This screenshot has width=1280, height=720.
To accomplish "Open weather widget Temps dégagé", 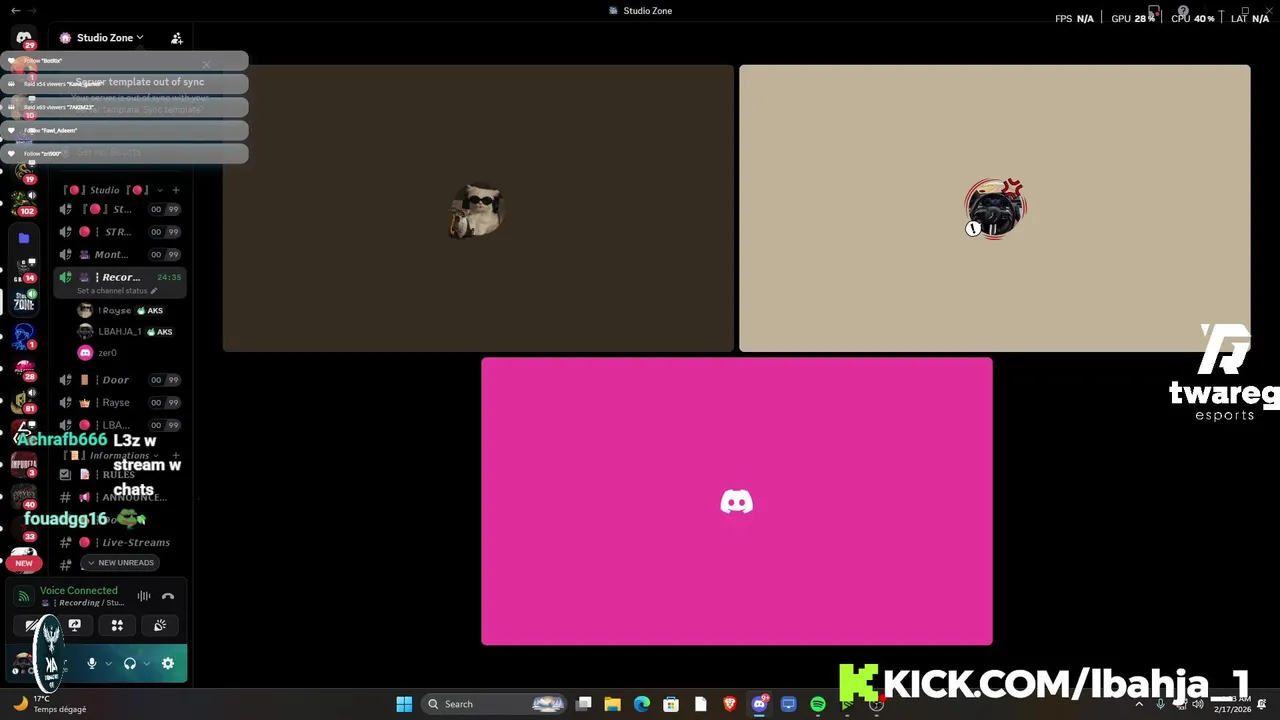I will coord(50,704).
